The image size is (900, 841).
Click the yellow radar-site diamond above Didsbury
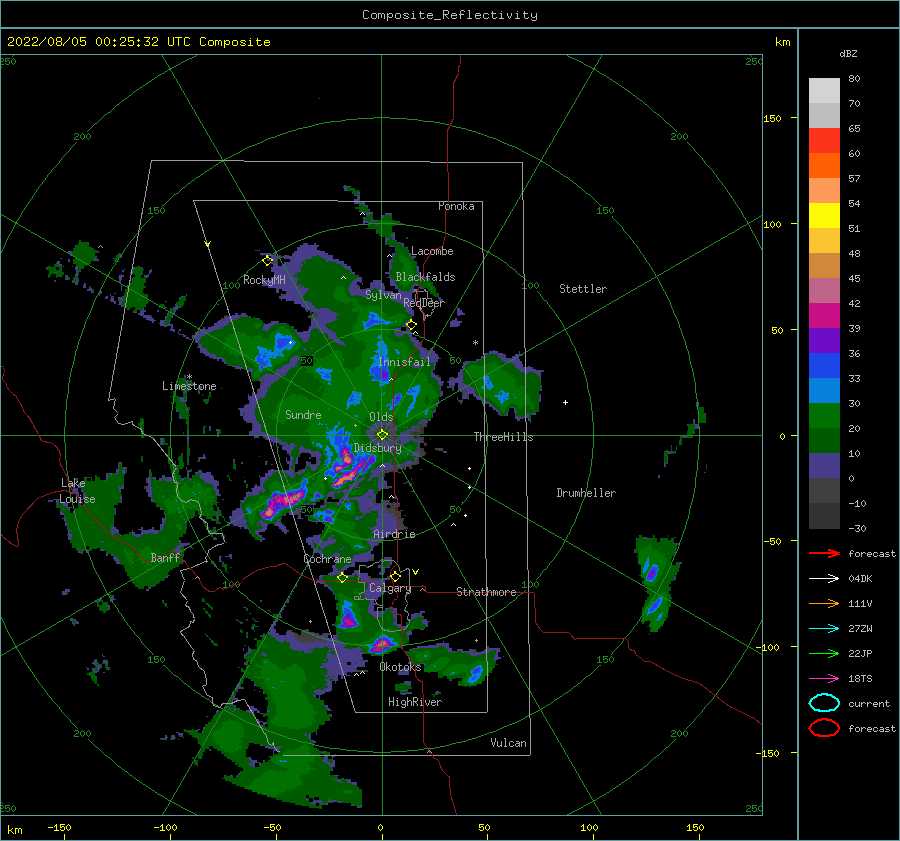tap(382, 435)
